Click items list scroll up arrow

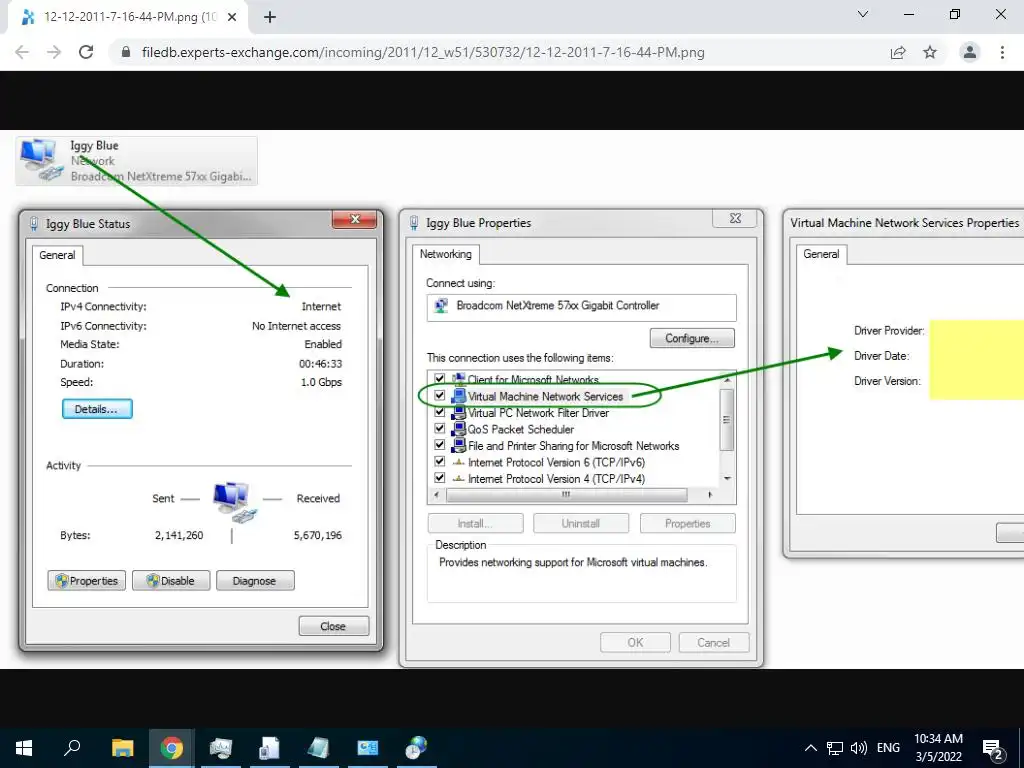(727, 379)
